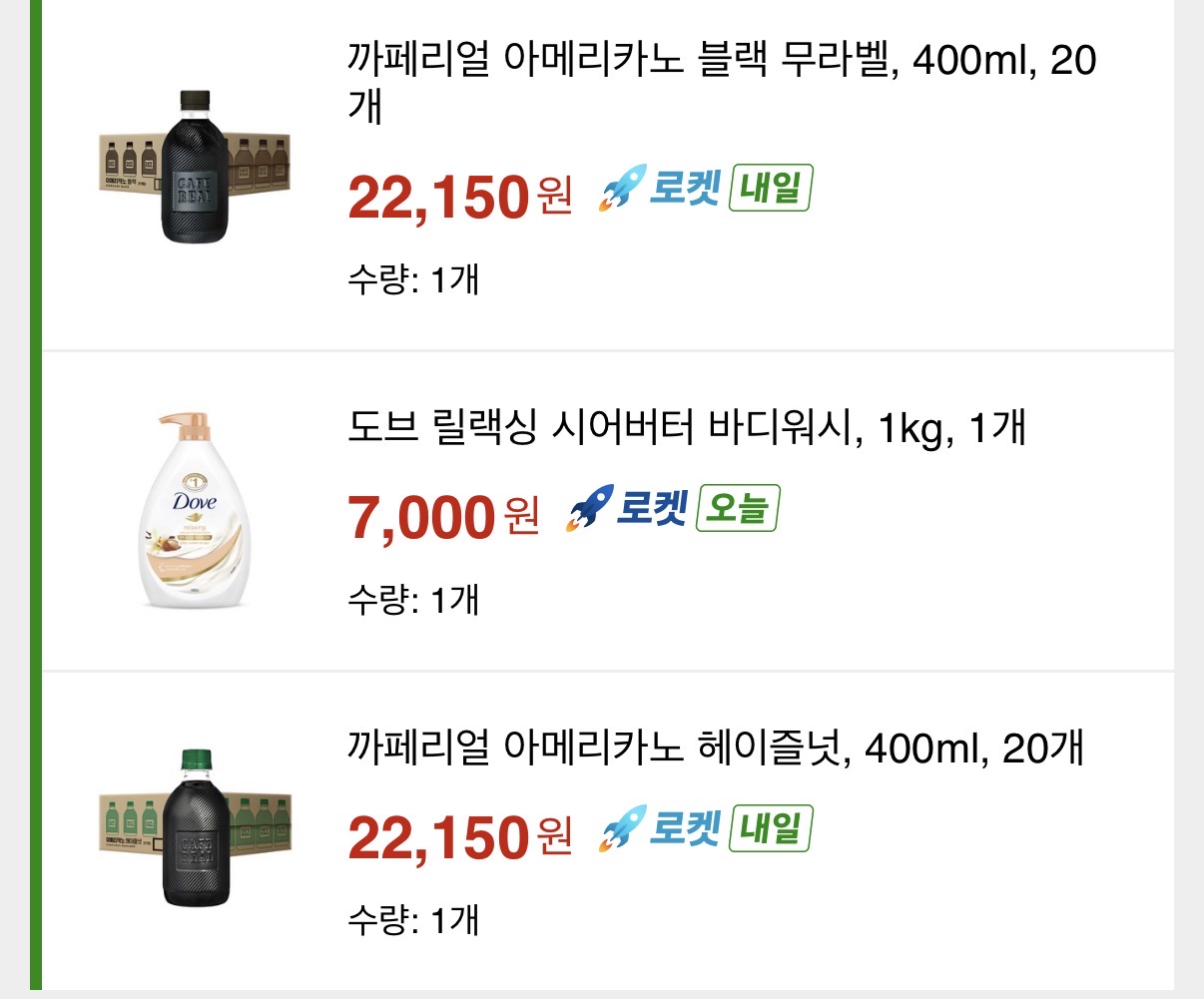Click 로켓 logo text in Dove row

pyautogui.click(x=652, y=509)
